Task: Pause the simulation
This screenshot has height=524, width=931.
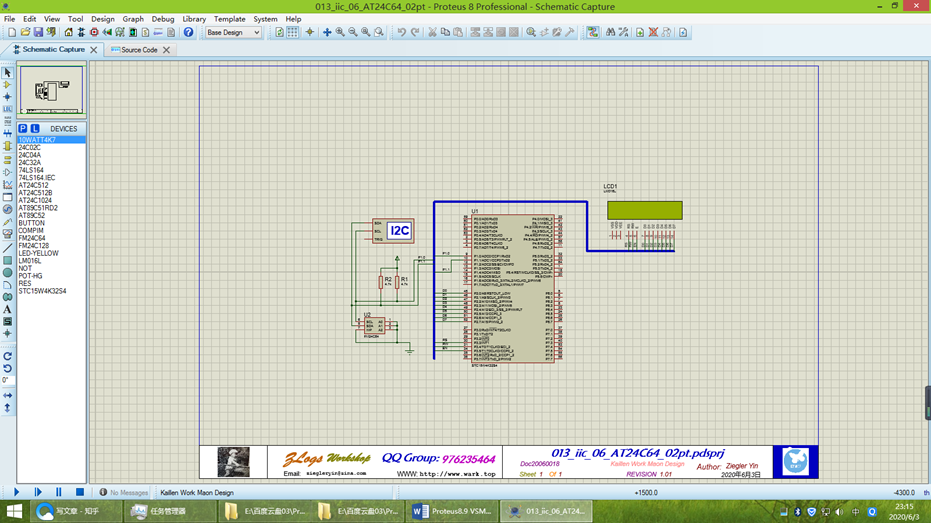Action: [59, 492]
